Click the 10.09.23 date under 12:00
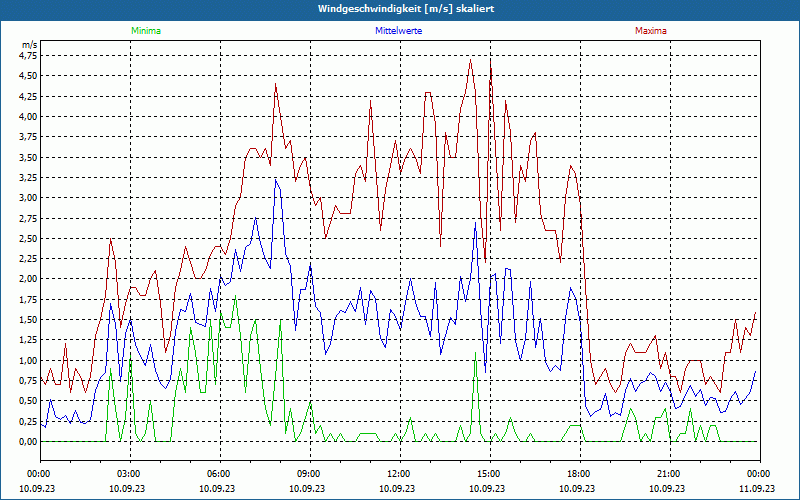The height and width of the screenshot is (500, 800). pos(397,488)
